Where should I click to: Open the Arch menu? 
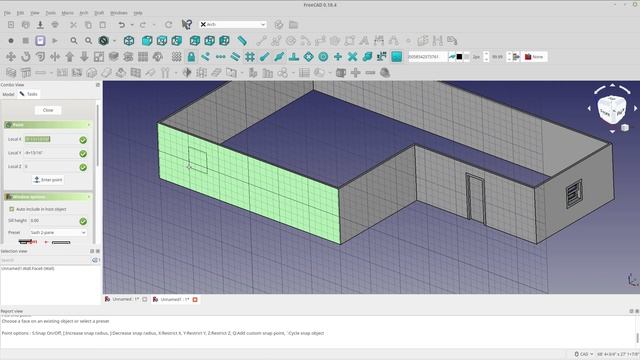(x=84, y=13)
